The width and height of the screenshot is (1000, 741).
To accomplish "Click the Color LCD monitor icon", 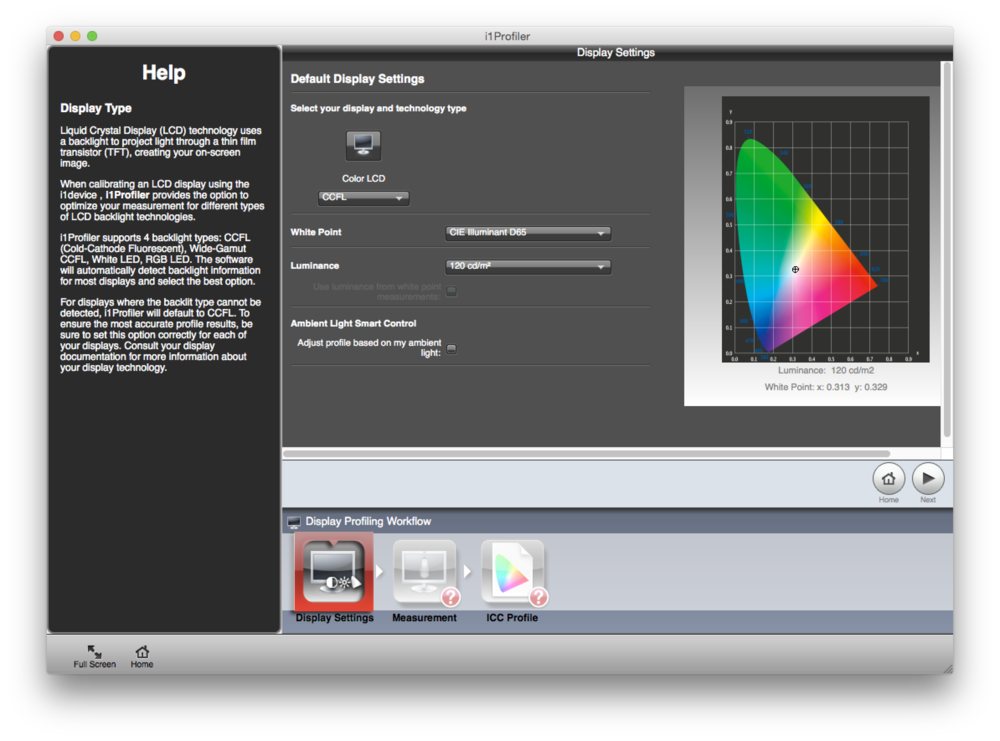I will [x=363, y=145].
